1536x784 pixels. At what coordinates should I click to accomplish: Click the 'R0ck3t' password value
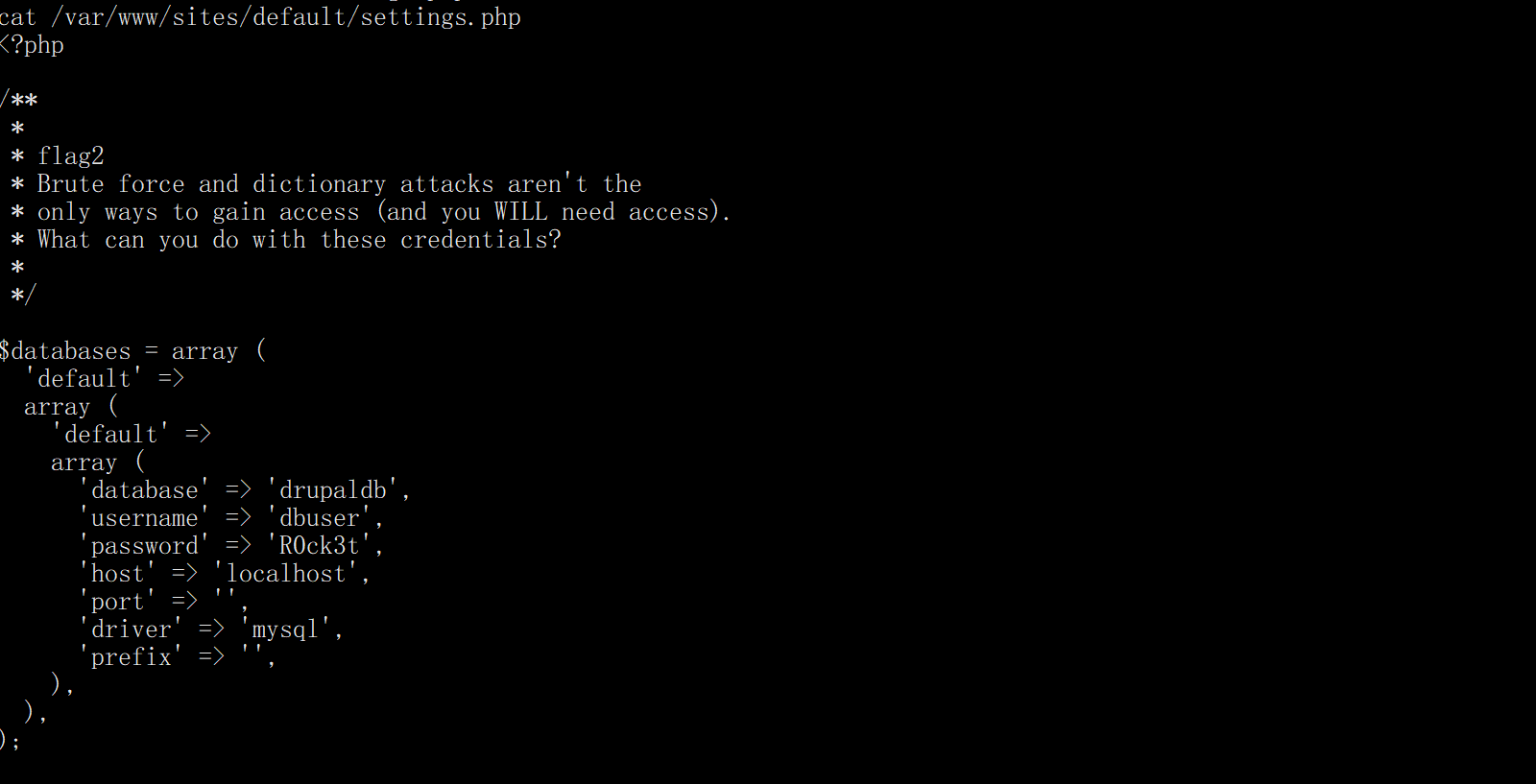pos(320,546)
